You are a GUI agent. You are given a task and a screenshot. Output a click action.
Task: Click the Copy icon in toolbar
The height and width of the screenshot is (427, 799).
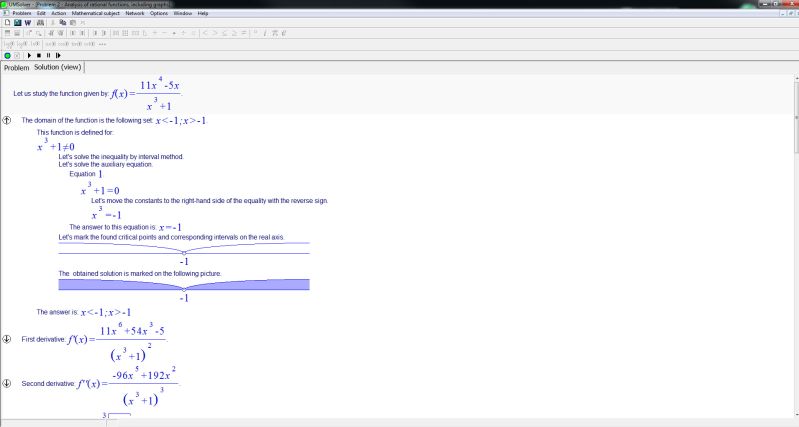(63, 23)
